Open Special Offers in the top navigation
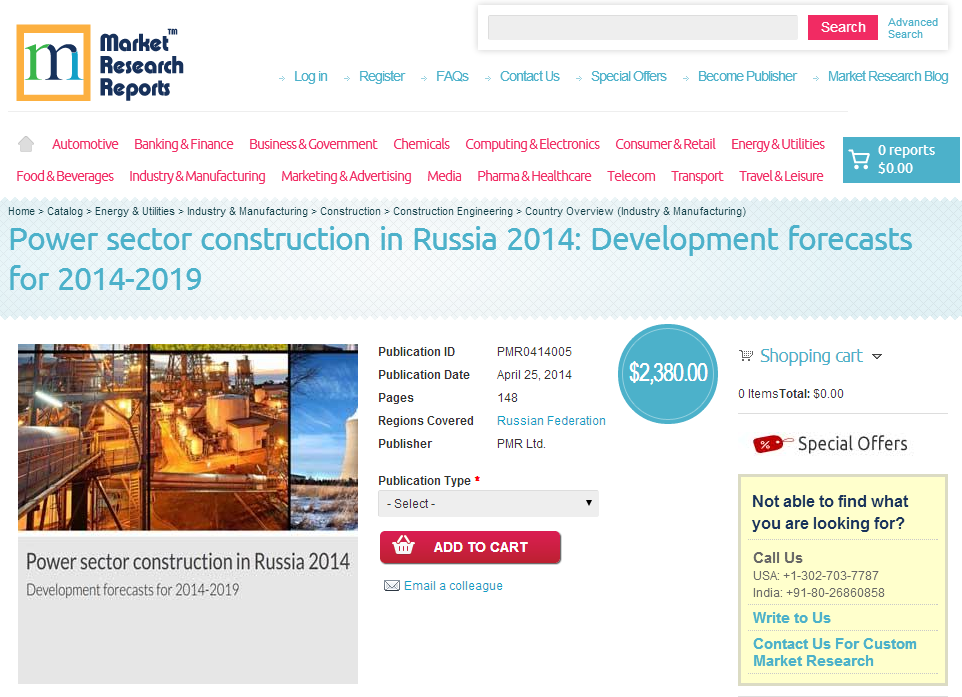Image resolution: width=962 pixels, height=697 pixels. (x=628, y=77)
